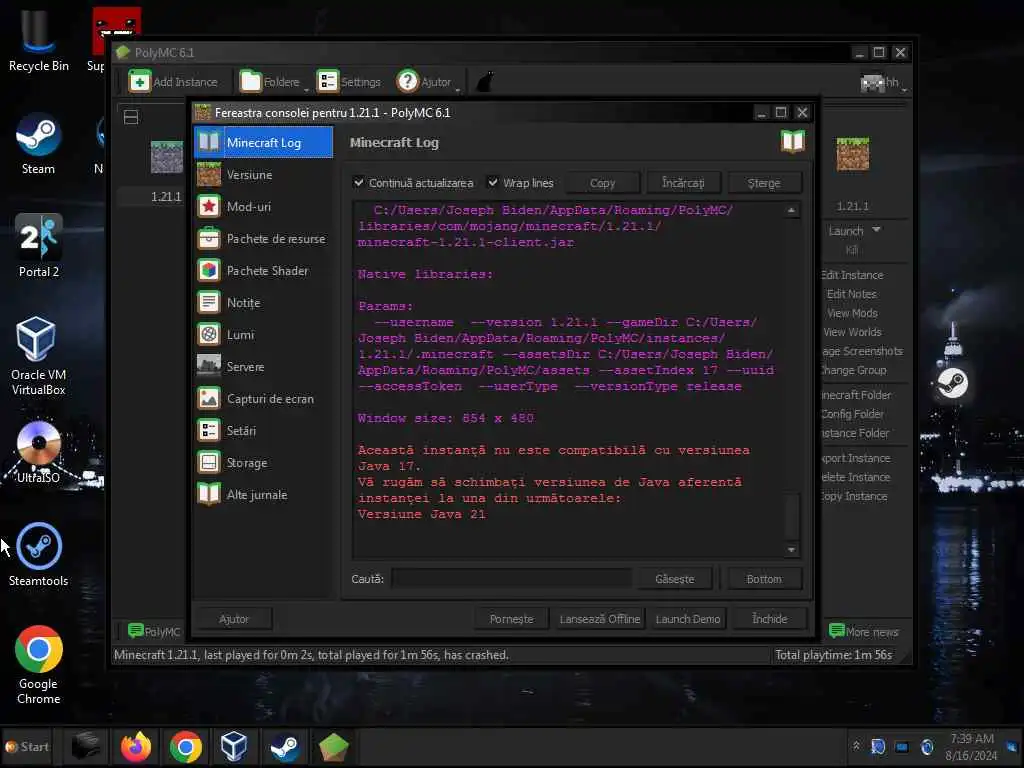
Task: Click PolyMC icon in taskbar
Action: coord(334,746)
